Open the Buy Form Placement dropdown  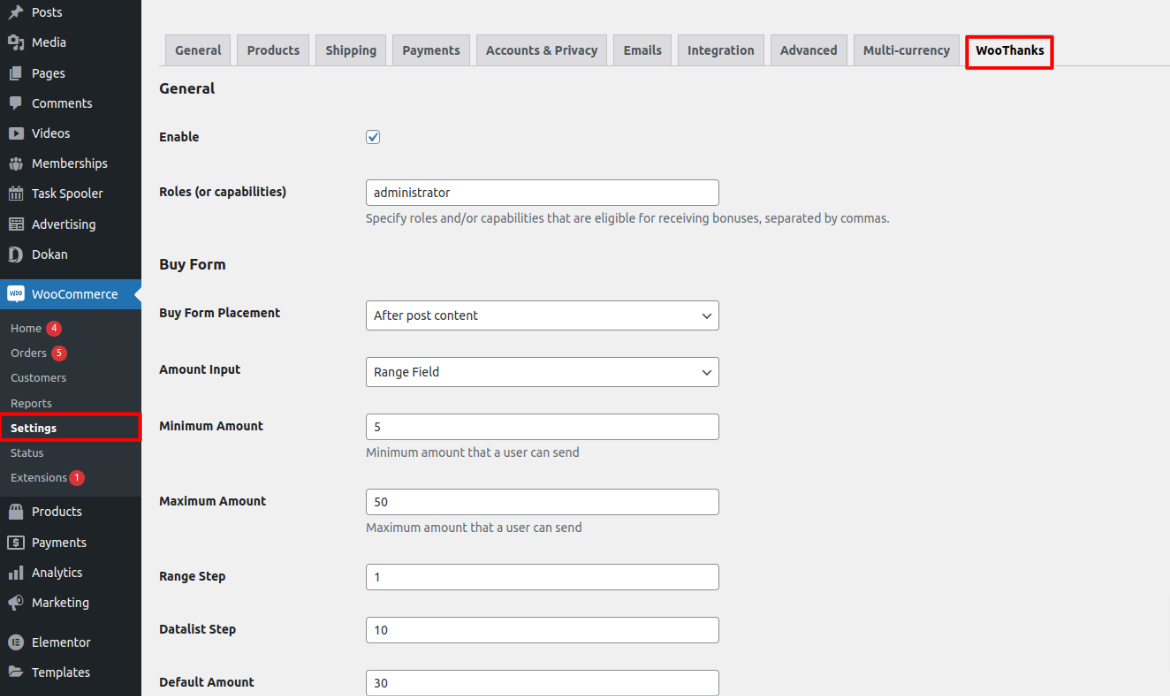541,315
